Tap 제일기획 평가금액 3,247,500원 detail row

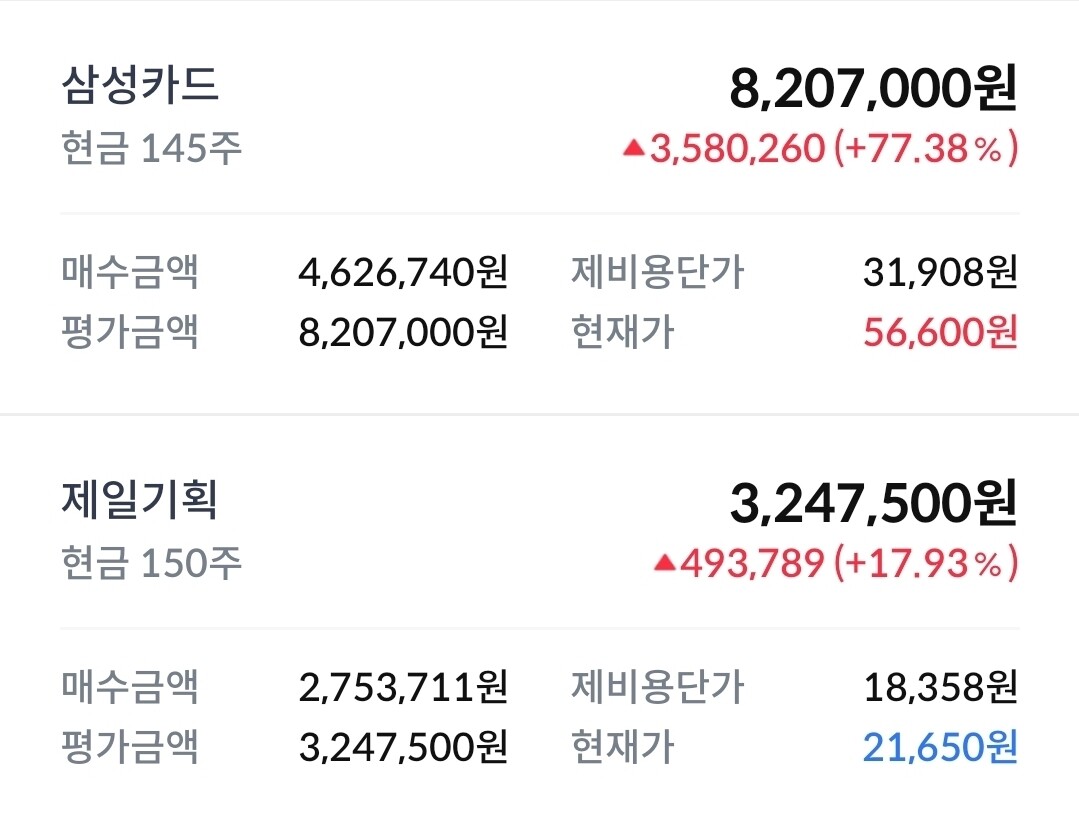pyautogui.click(x=403, y=746)
